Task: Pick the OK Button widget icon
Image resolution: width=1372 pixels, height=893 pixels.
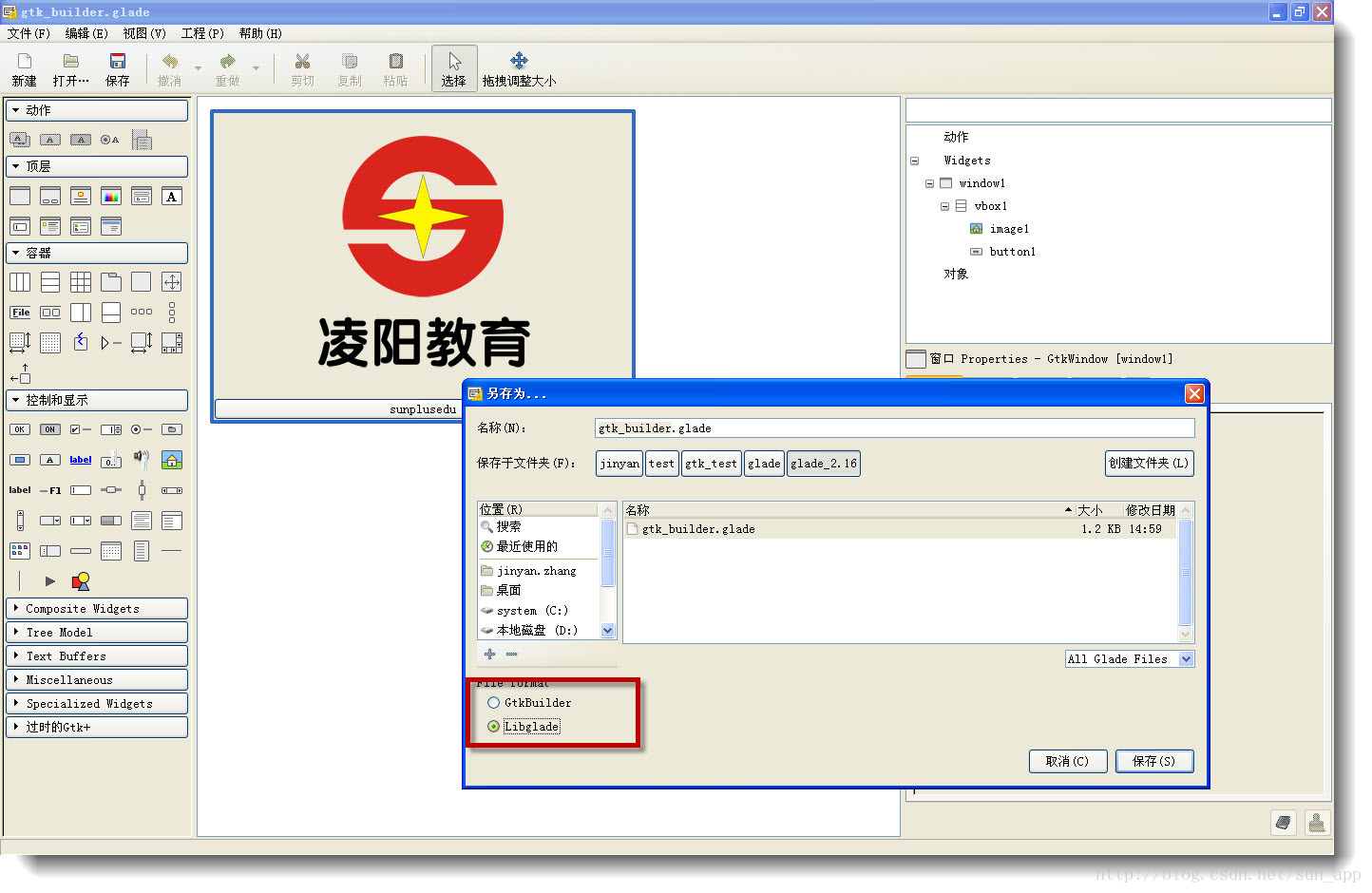Action: click(20, 429)
